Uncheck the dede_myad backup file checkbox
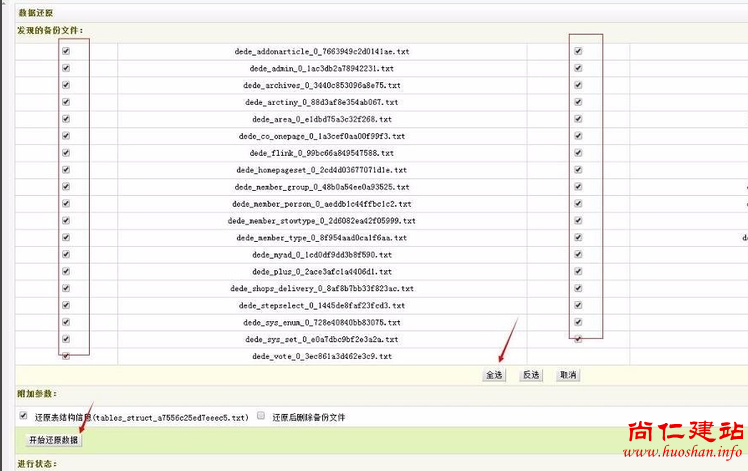 pos(66,255)
